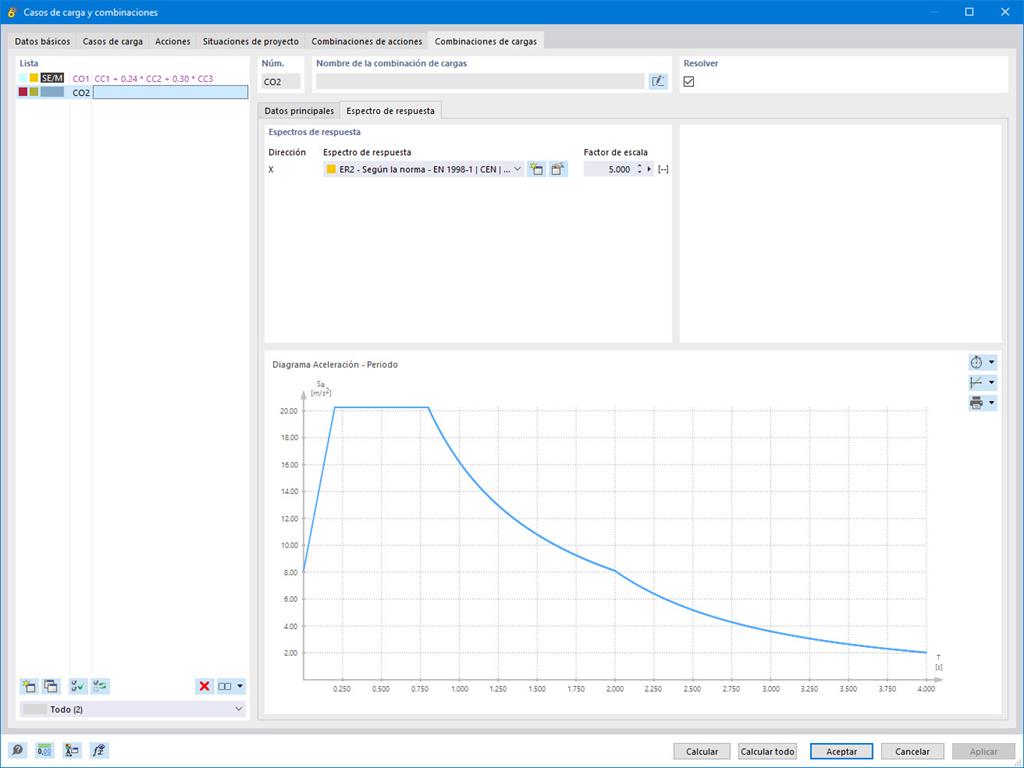This screenshot has width=1024, height=768.
Task: Click the red color swatch of CO2
Action: click(x=24, y=92)
